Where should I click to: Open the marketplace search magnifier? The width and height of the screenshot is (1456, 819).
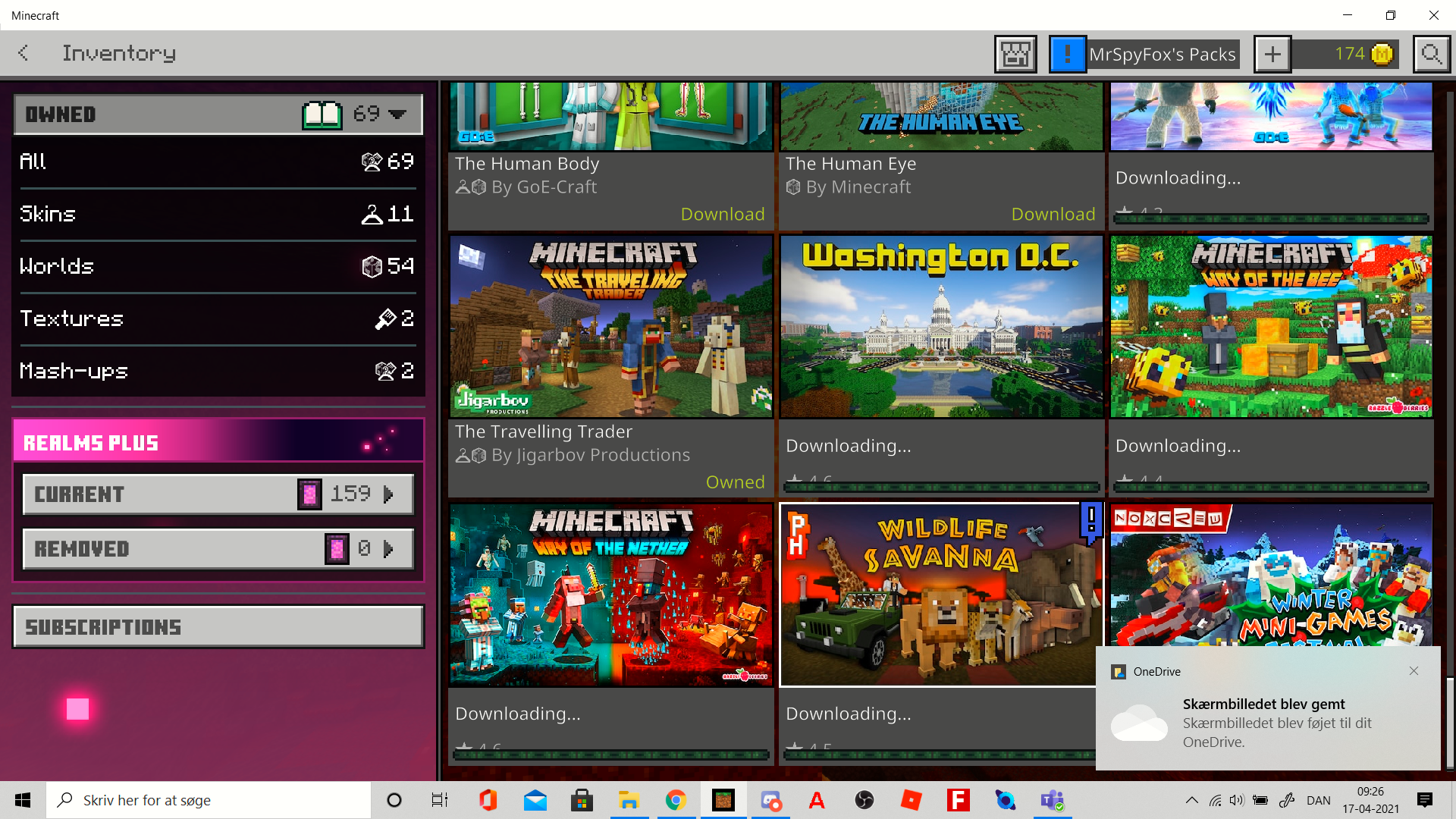1431,55
